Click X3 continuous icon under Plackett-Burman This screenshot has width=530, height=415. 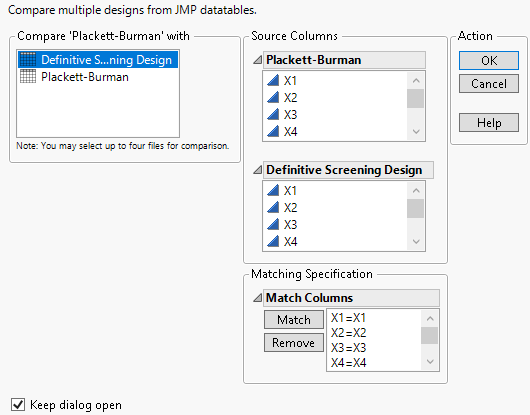point(273,114)
